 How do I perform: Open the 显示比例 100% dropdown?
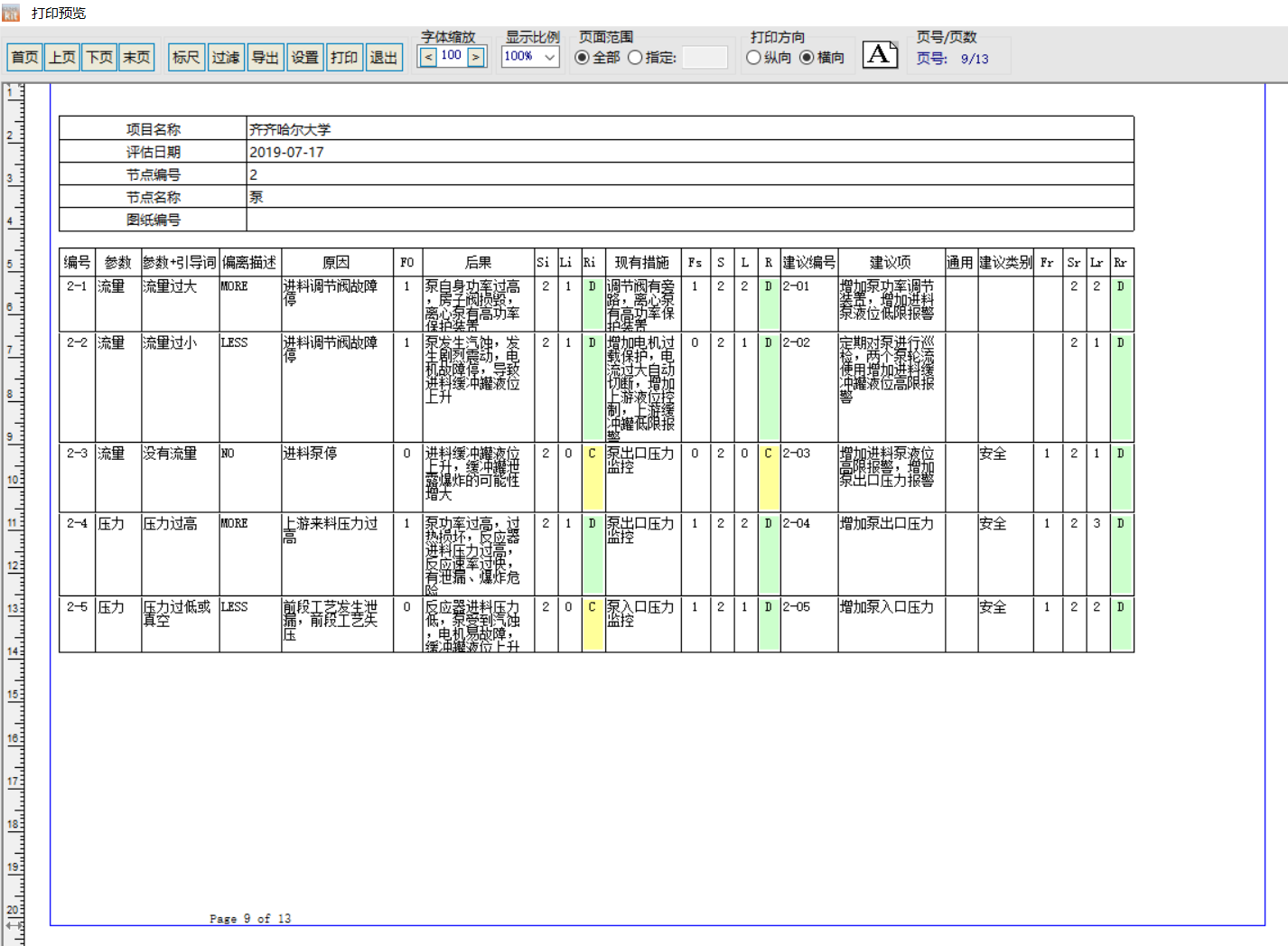531,56
